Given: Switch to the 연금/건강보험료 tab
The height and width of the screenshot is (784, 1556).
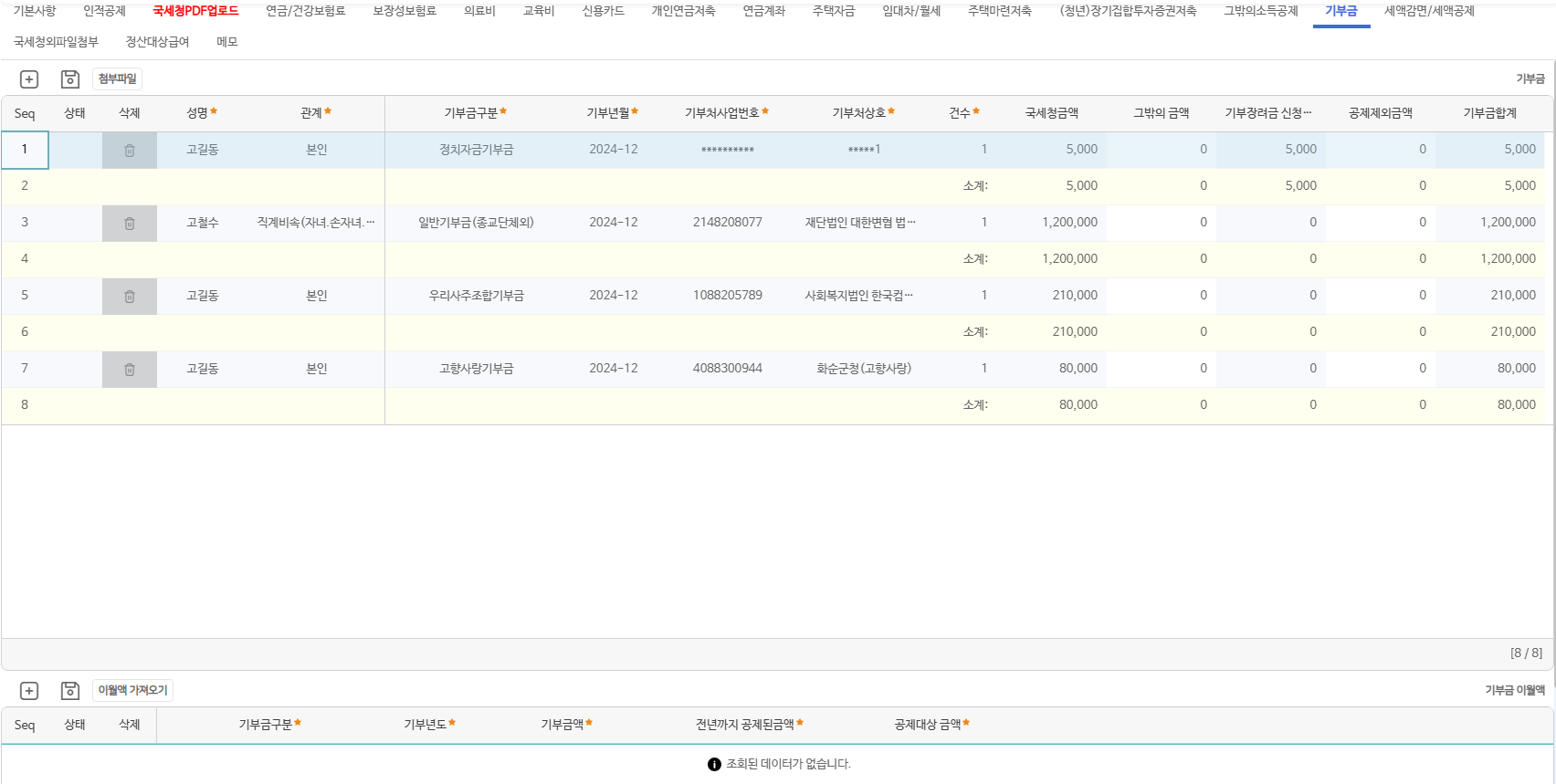Looking at the screenshot, I should coord(306,11).
